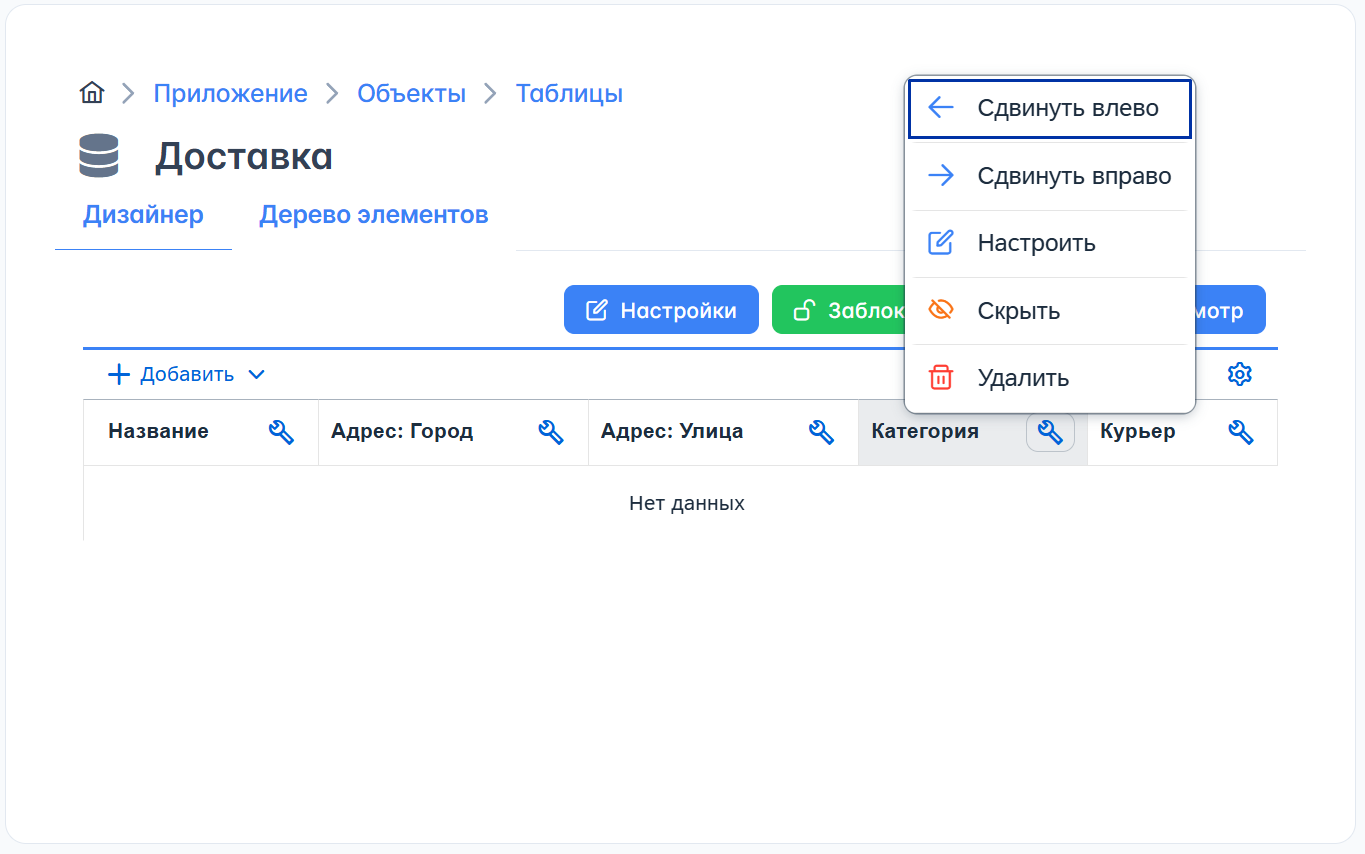This screenshot has height=854, width=1365.
Task: Open wrench settings for Адрес: Улица column
Action: coord(821,432)
